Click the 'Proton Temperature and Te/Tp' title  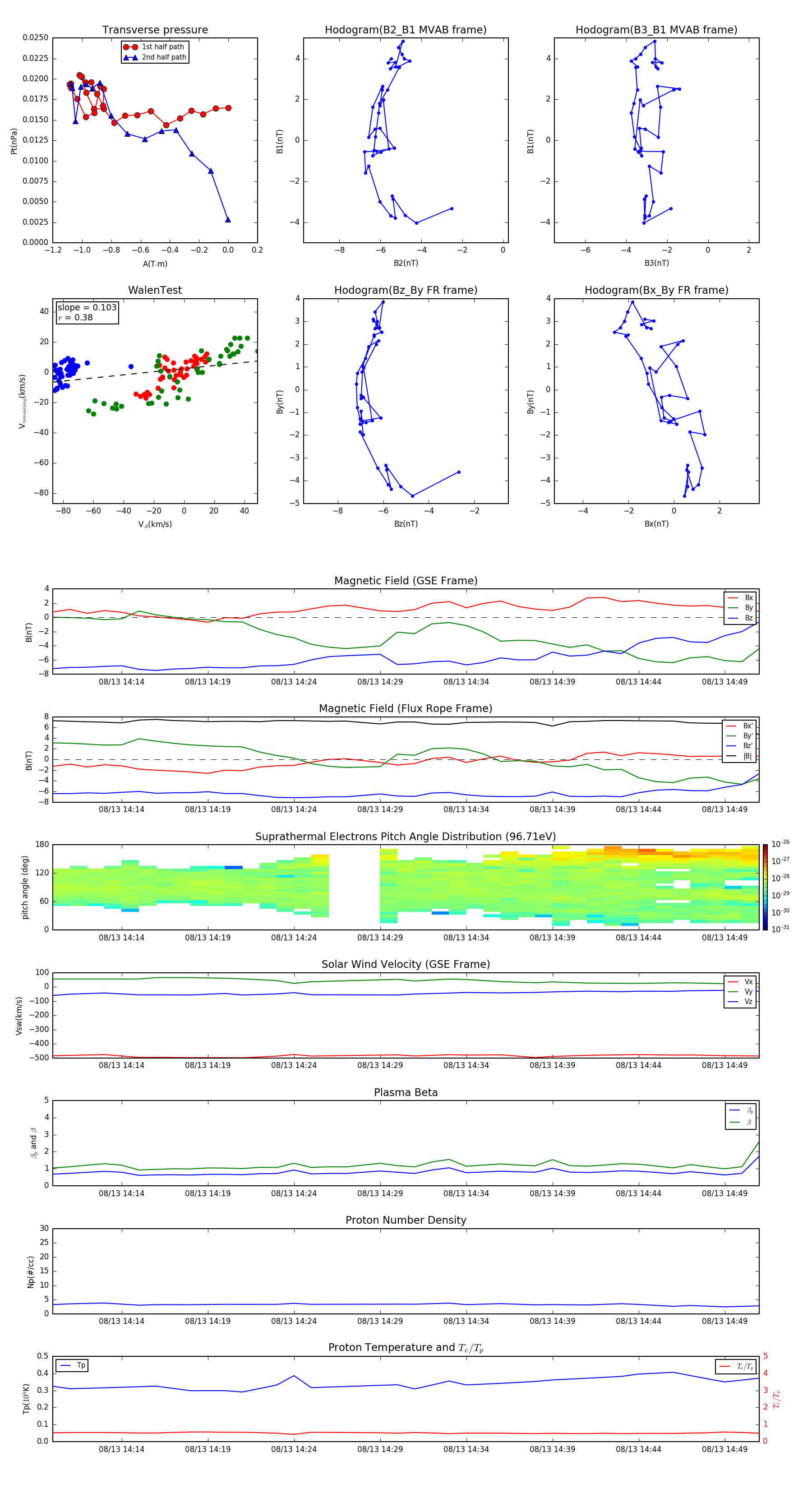tap(406, 1348)
